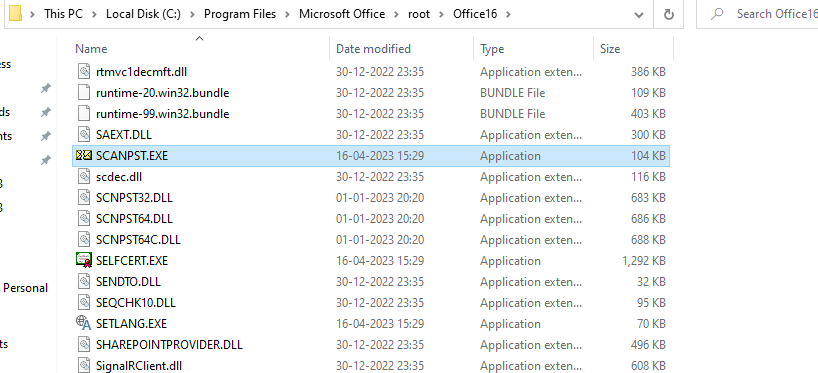
Task: Select the SignalRClient.dll file name
Action: pyautogui.click(x=139, y=366)
